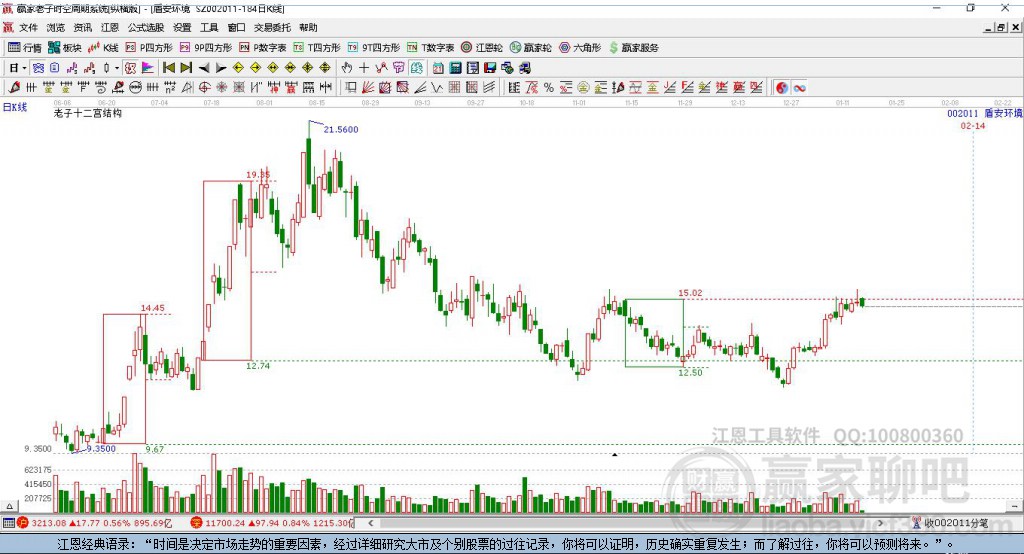Open the 江恩 menu
The image size is (1024, 554).
(x=110, y=27)
